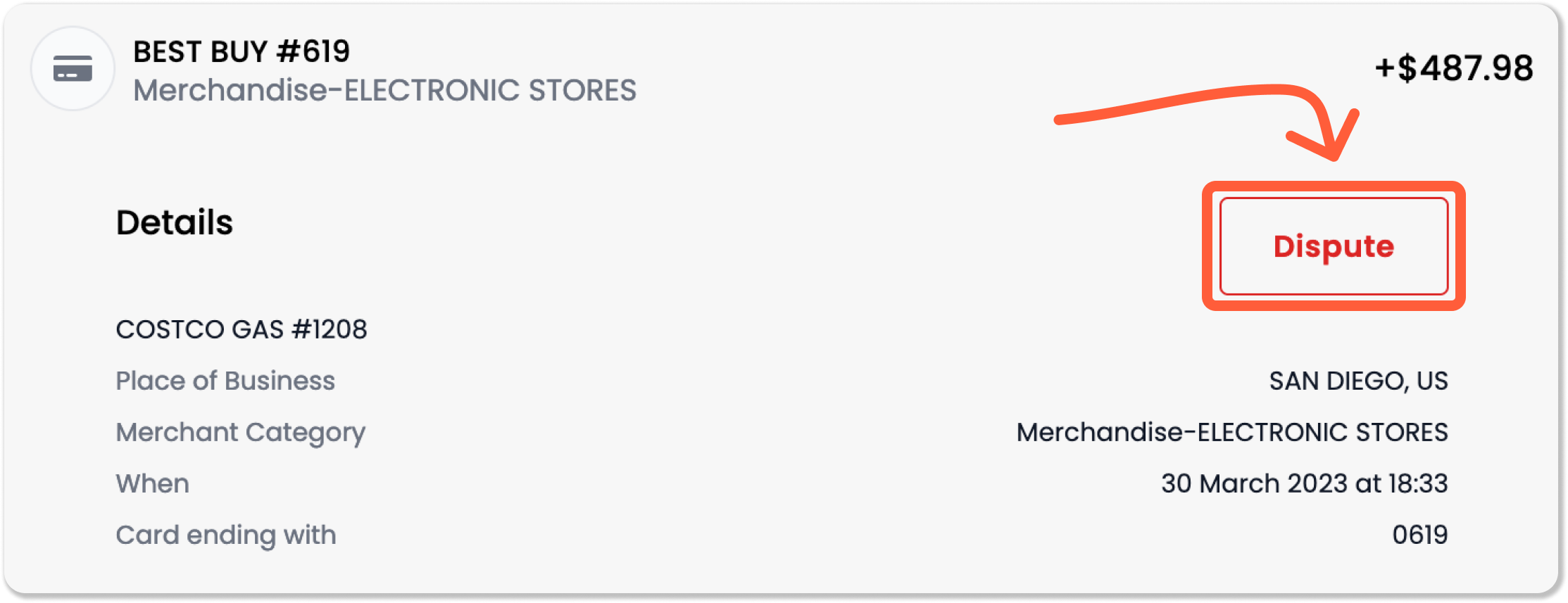Image resolution: width=1568 pixels, height=603 pixels.
Task: Click the Details heading
Action: tap(175, 222)
